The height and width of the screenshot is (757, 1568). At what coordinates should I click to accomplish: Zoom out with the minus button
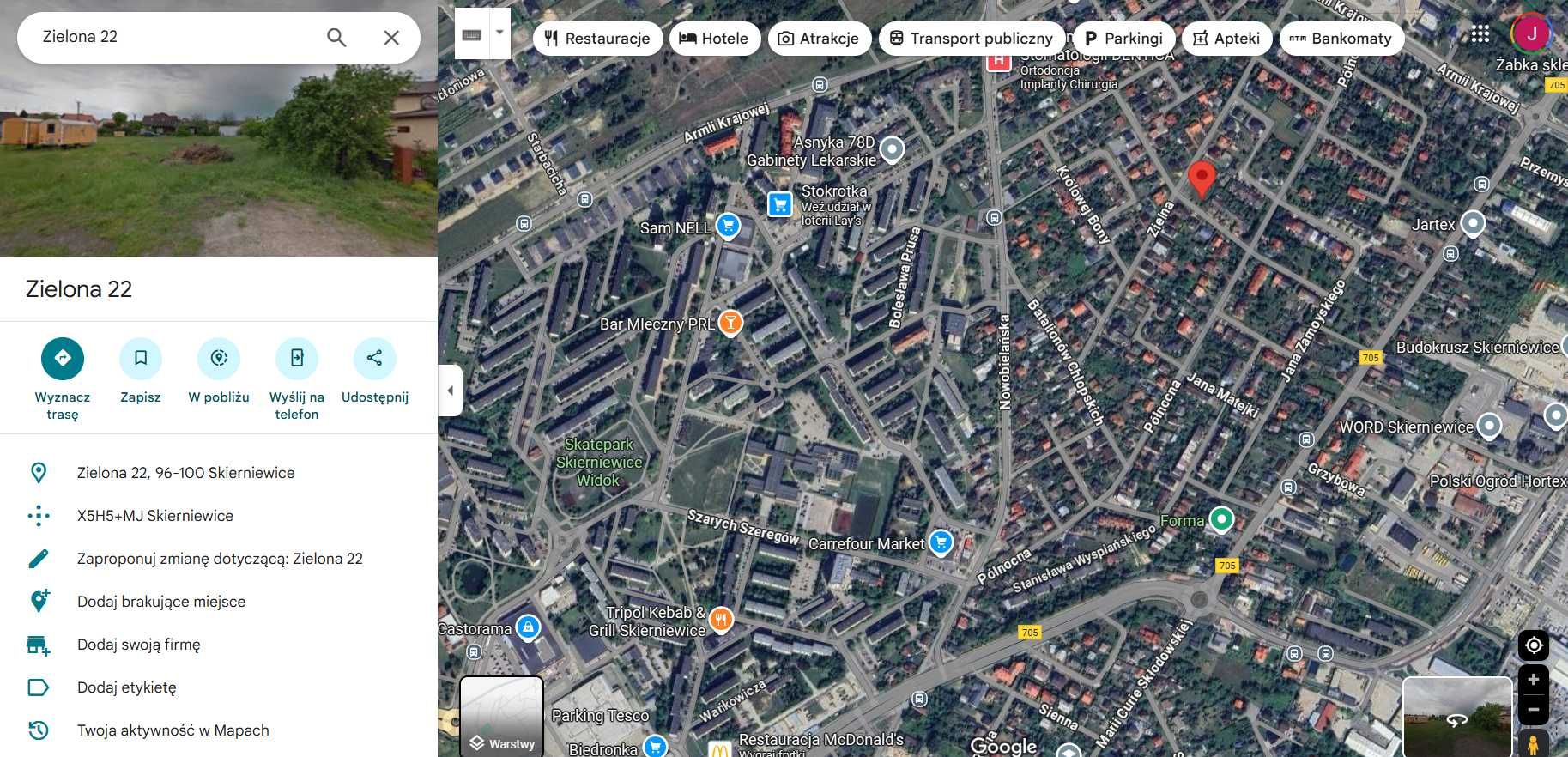[1534, 710]
